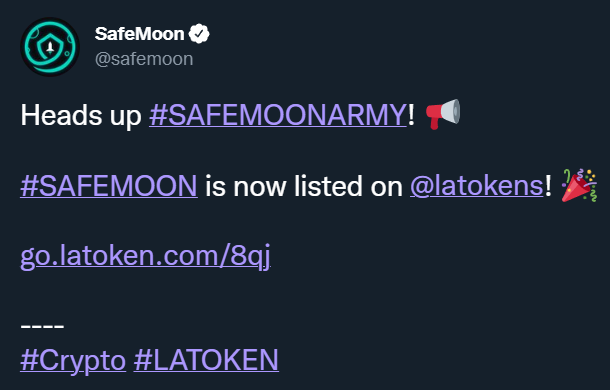Click the red megaphone emoji

(443, 114)
